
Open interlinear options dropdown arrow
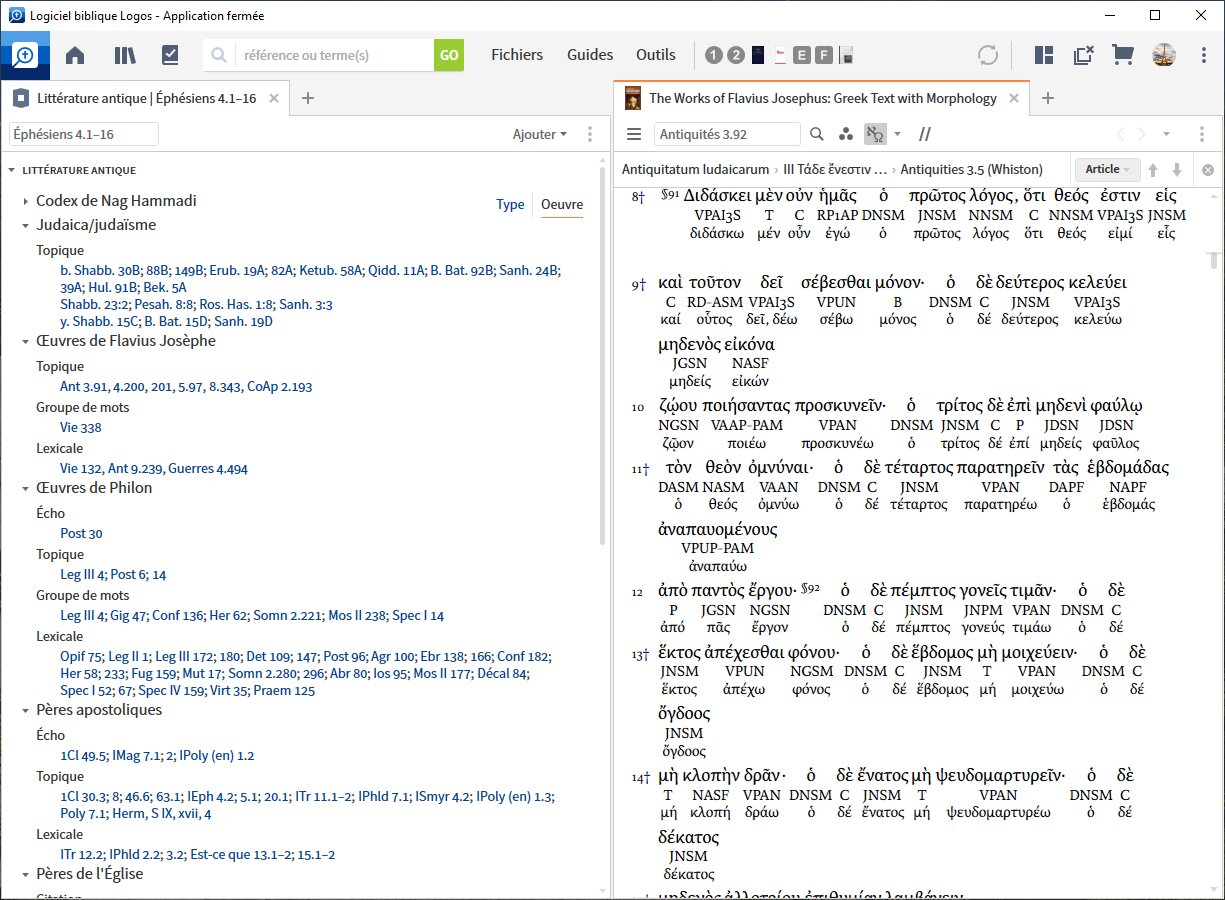[897, 134]
